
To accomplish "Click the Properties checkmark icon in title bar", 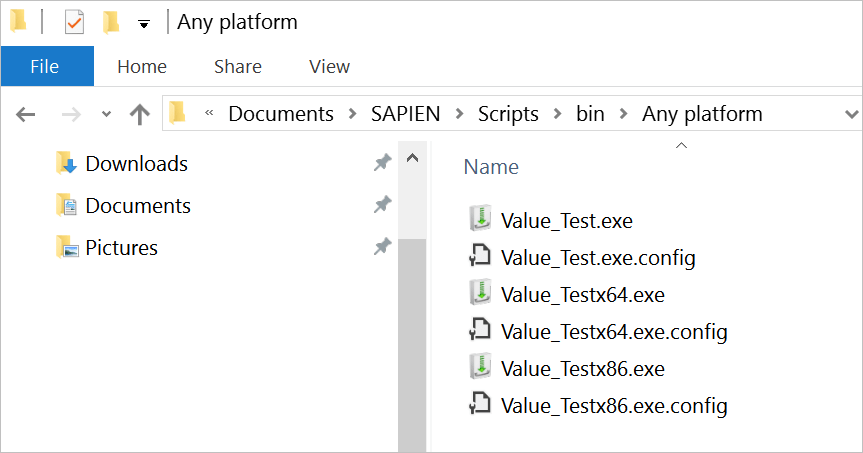I will [74, 23].
